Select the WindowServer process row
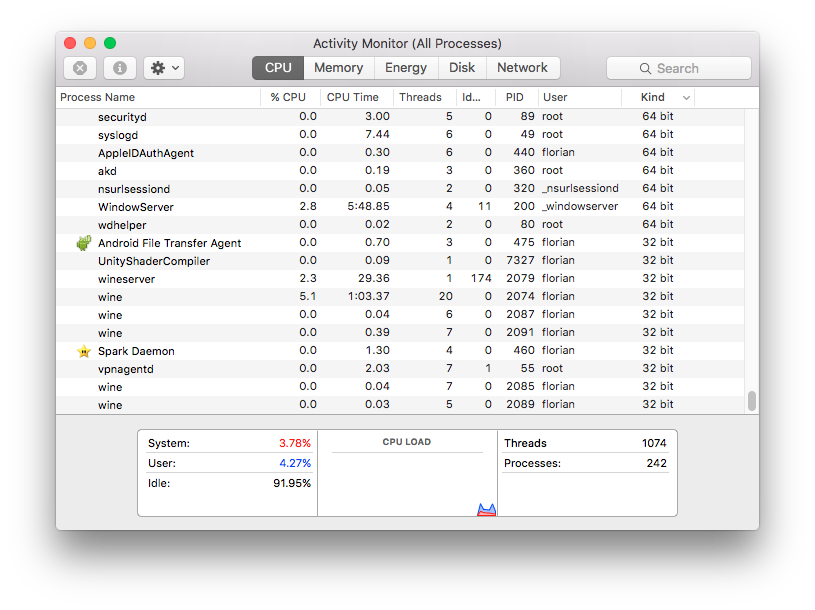The height and width of the screenshot is (610, 815). pos(400,207)
